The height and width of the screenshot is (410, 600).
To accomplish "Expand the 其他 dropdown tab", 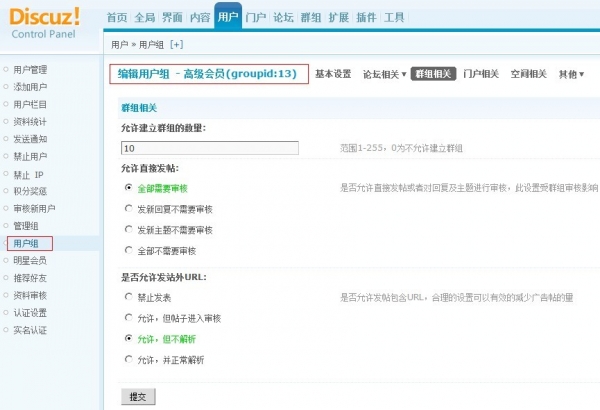I will [x=571, y=74].
